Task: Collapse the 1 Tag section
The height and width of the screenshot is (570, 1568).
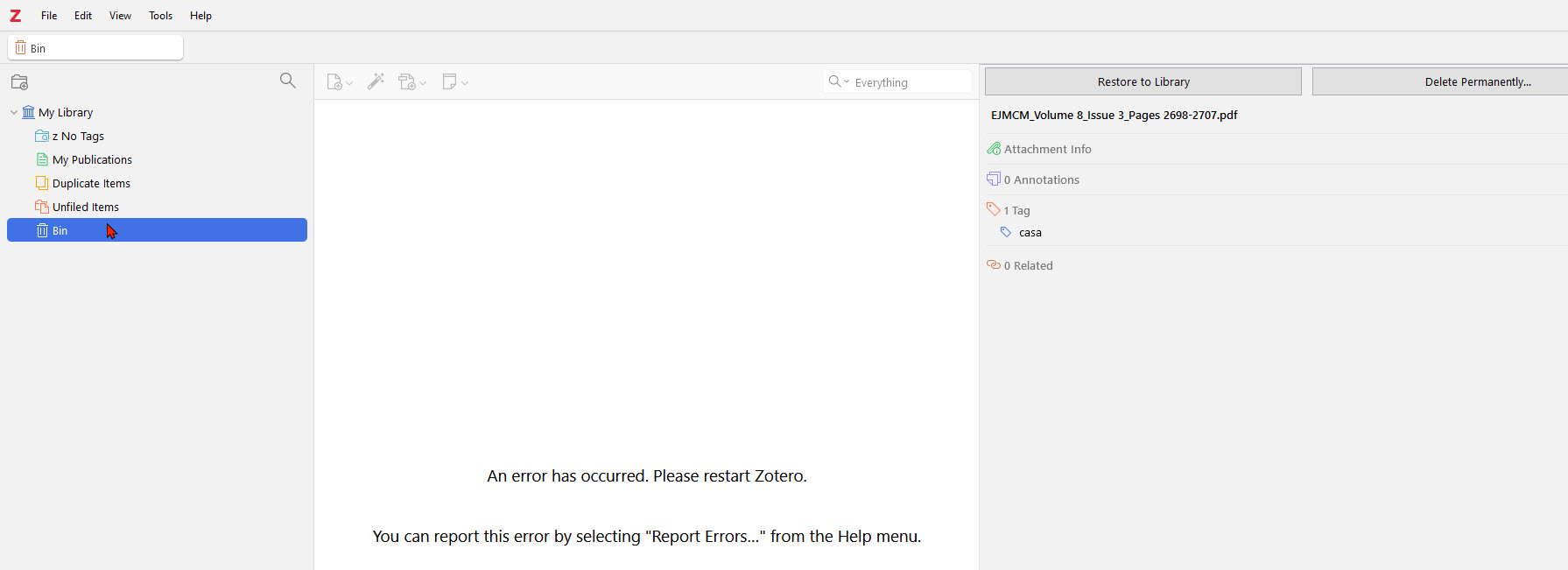Action: [x=1016, y=211]
